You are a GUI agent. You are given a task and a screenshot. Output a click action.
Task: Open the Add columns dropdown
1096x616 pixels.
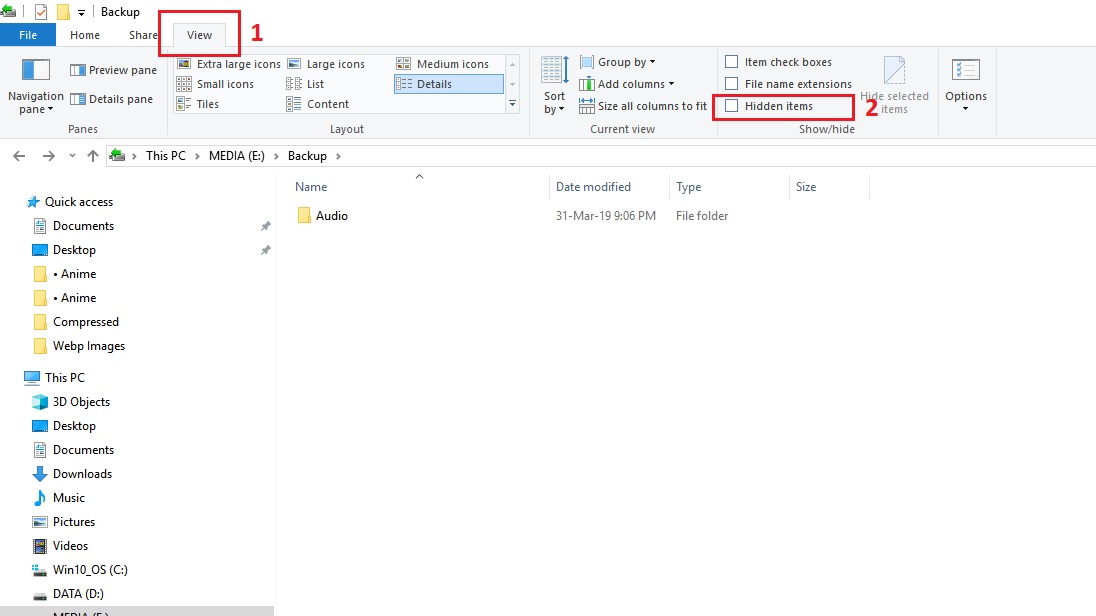point(627,84)
